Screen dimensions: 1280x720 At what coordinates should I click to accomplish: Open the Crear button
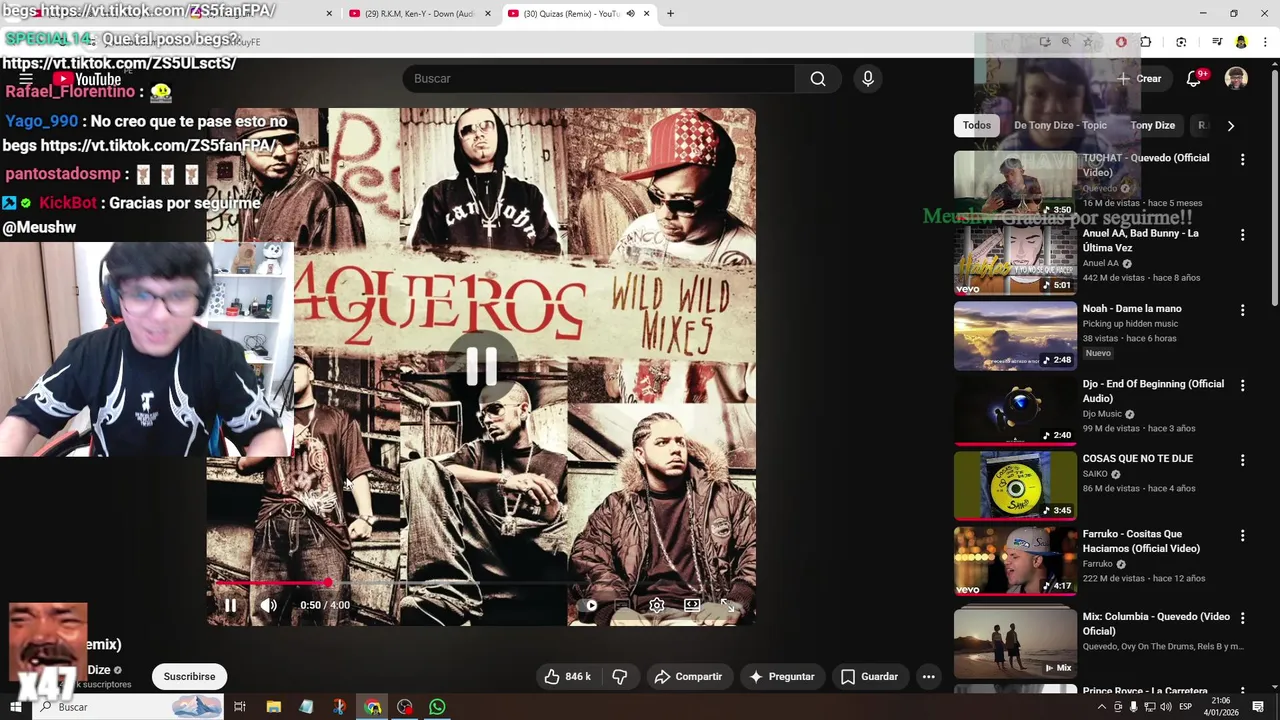click(1139, 79)
